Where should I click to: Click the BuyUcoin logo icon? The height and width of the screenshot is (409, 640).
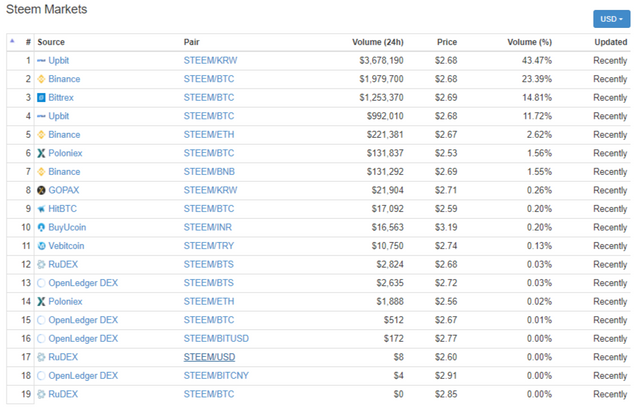(41, 227)
